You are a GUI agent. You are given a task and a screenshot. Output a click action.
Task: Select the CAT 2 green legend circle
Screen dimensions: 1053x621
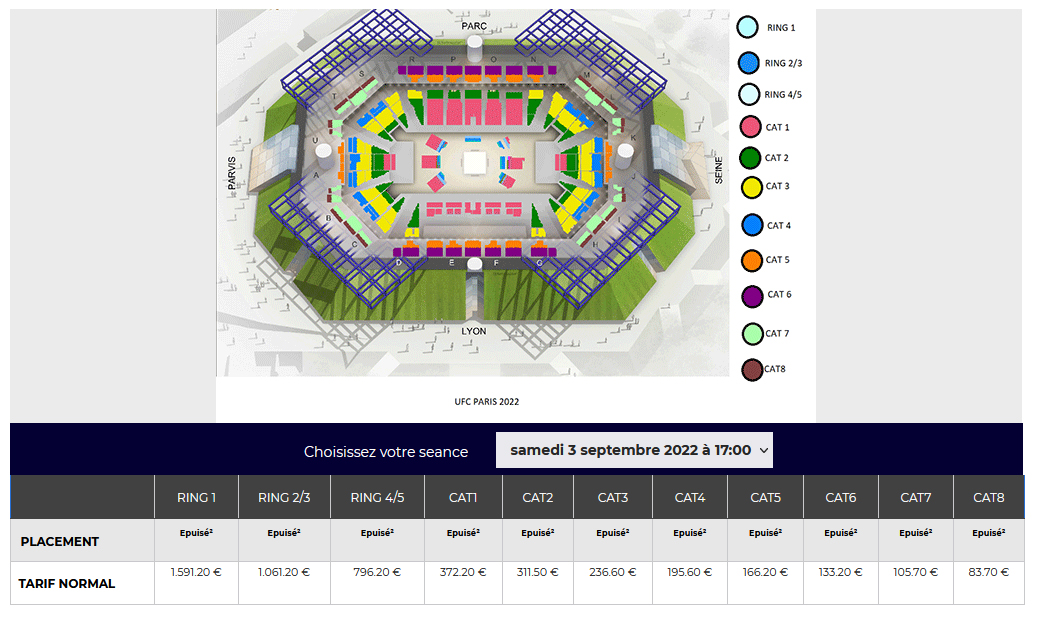click(x=750, y=157)
